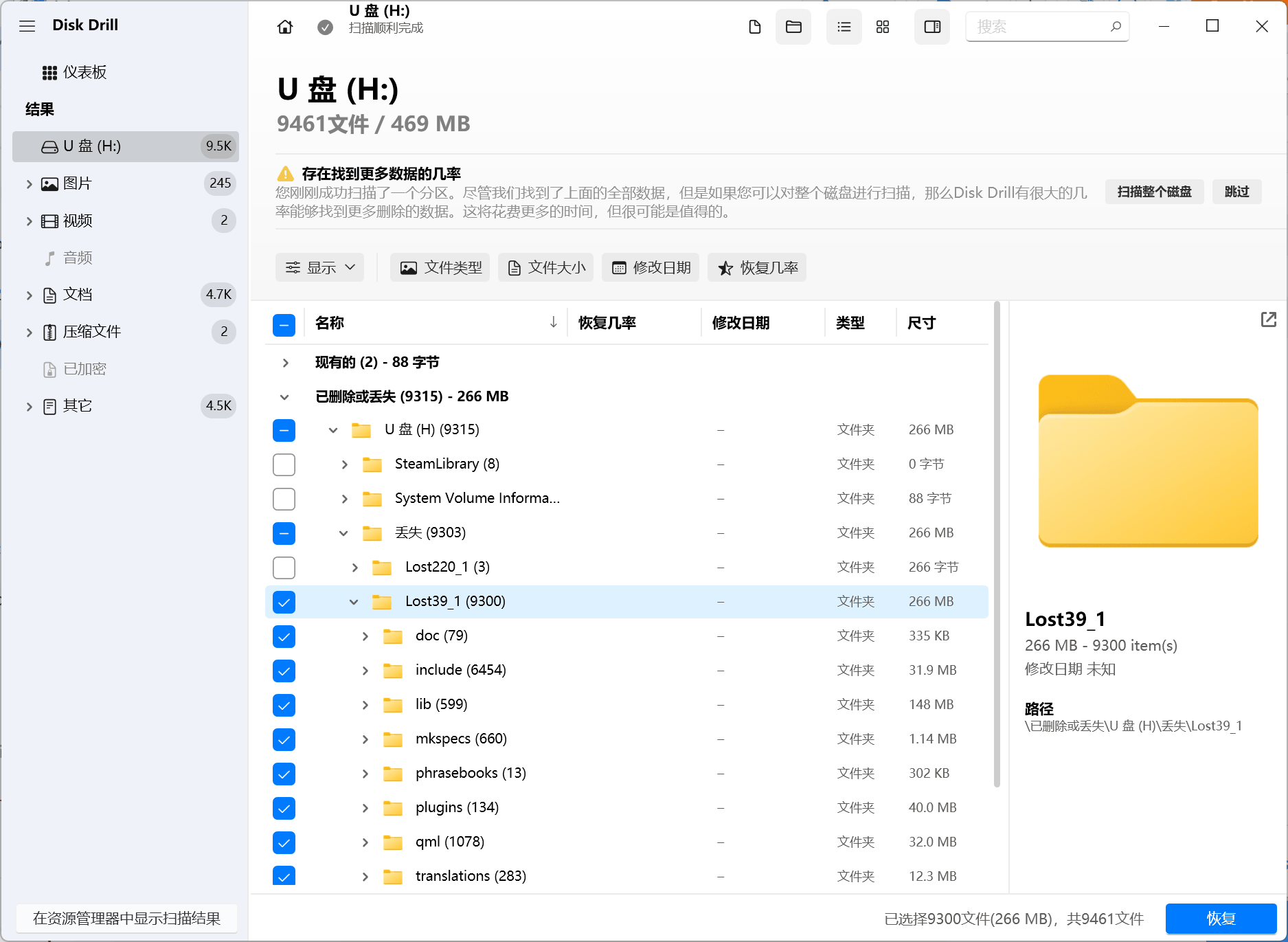Image resolution: width=1288 pixels, height=942 pixels.
Task: Expand qml (1078) folder
Action: [365, 842]
